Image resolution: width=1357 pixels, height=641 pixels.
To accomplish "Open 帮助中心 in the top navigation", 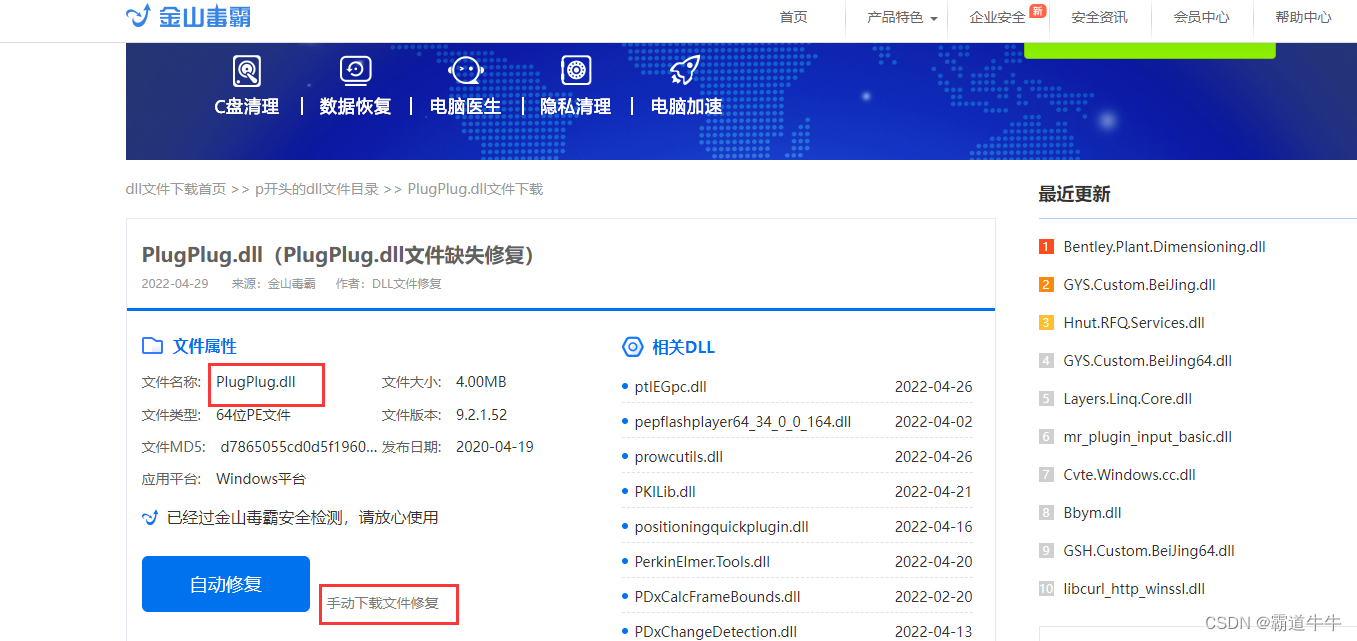I will coord(1303,17).
